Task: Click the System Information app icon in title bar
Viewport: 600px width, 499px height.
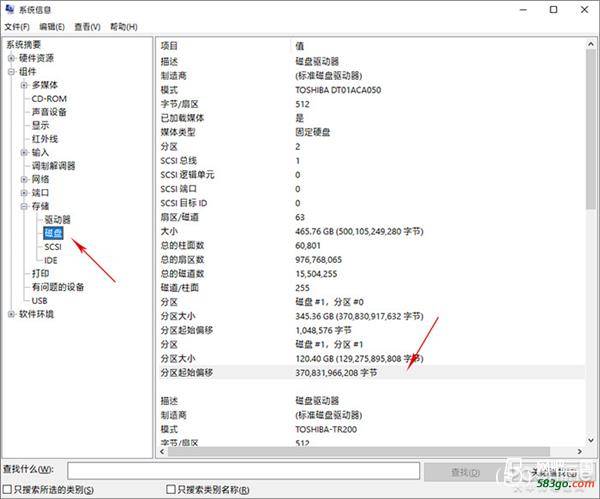Action: [10, 9]
